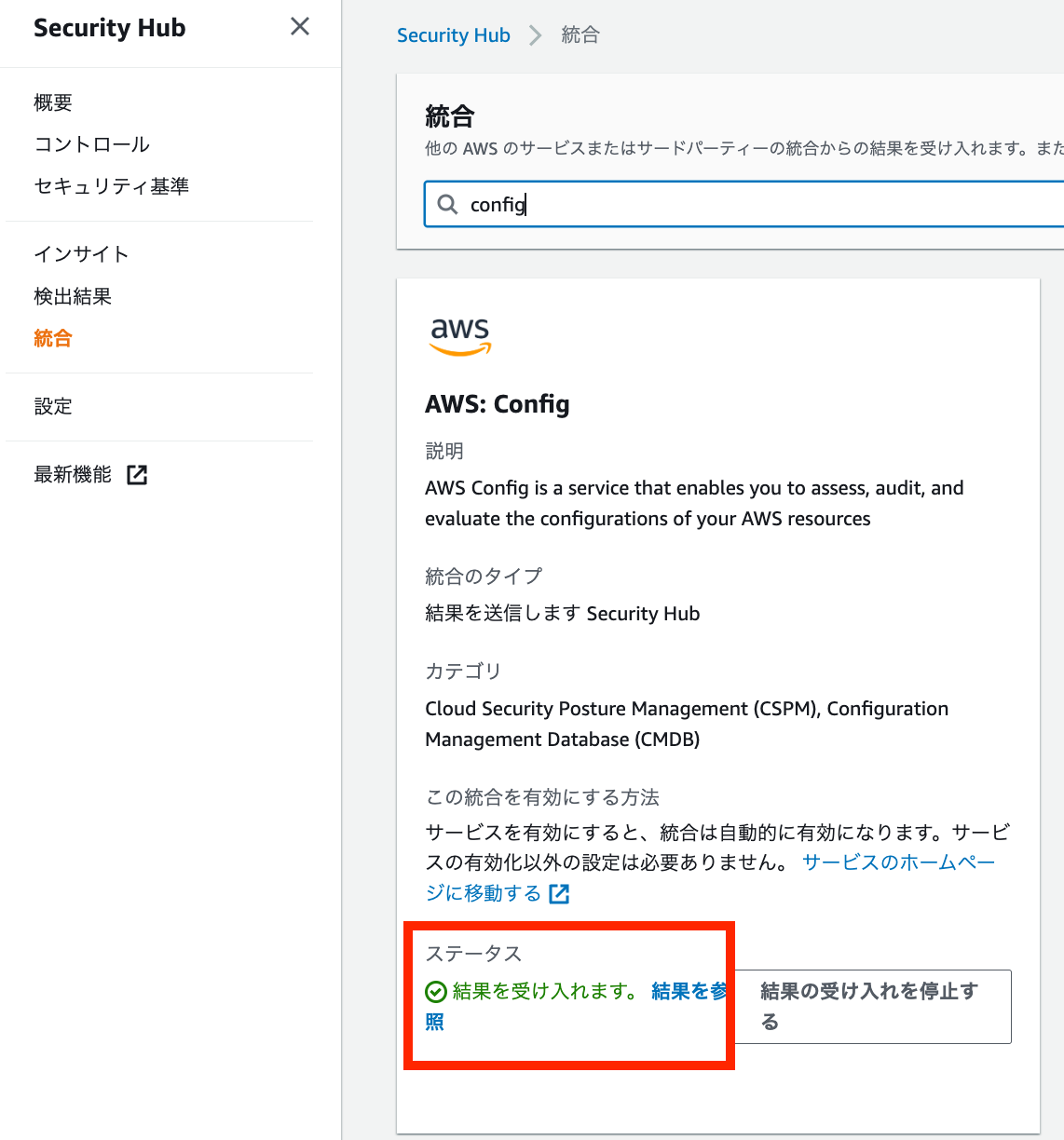Click the Security Hub title in the sidebar
Screen dimensions: 1064x1140
109,28
